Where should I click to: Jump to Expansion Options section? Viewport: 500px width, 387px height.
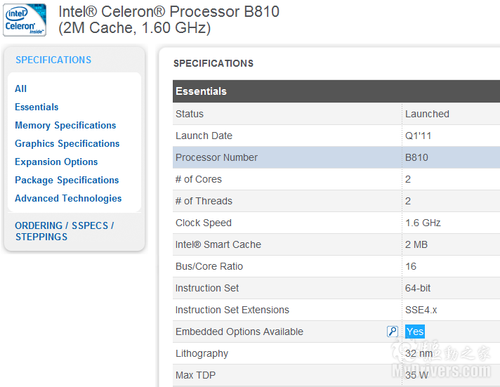click(x=56, y=162)
